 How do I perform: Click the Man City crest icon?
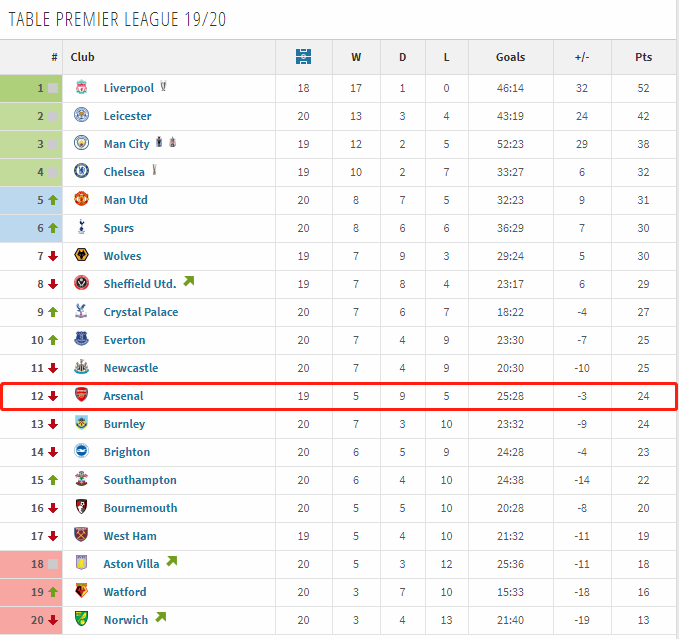81,144
